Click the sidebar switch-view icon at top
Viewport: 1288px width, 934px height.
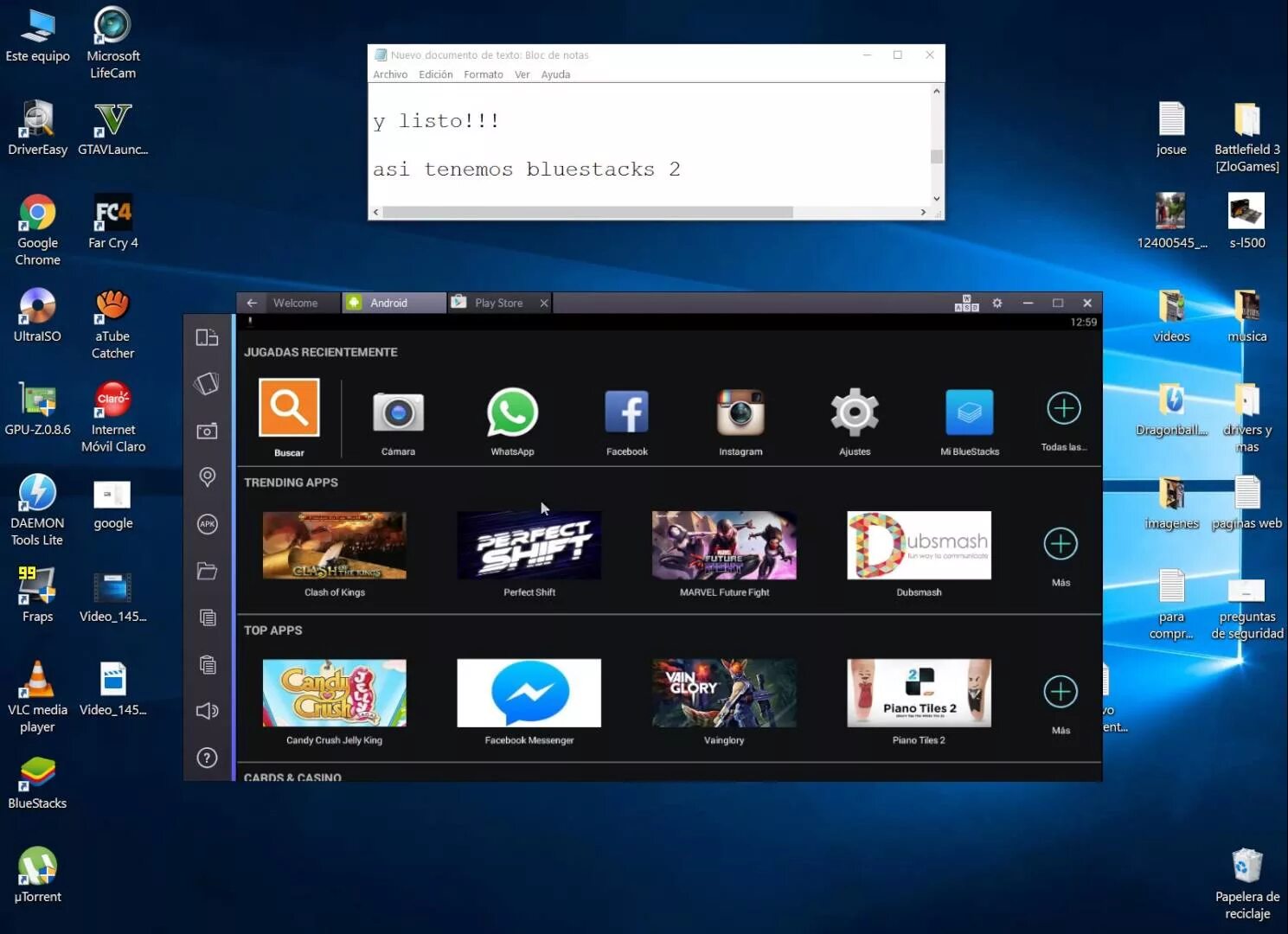coord(207,337)
